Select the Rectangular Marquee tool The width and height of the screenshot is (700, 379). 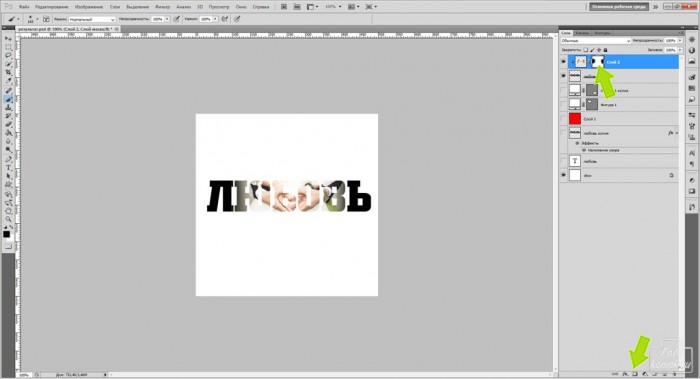[x=8, y=47]
